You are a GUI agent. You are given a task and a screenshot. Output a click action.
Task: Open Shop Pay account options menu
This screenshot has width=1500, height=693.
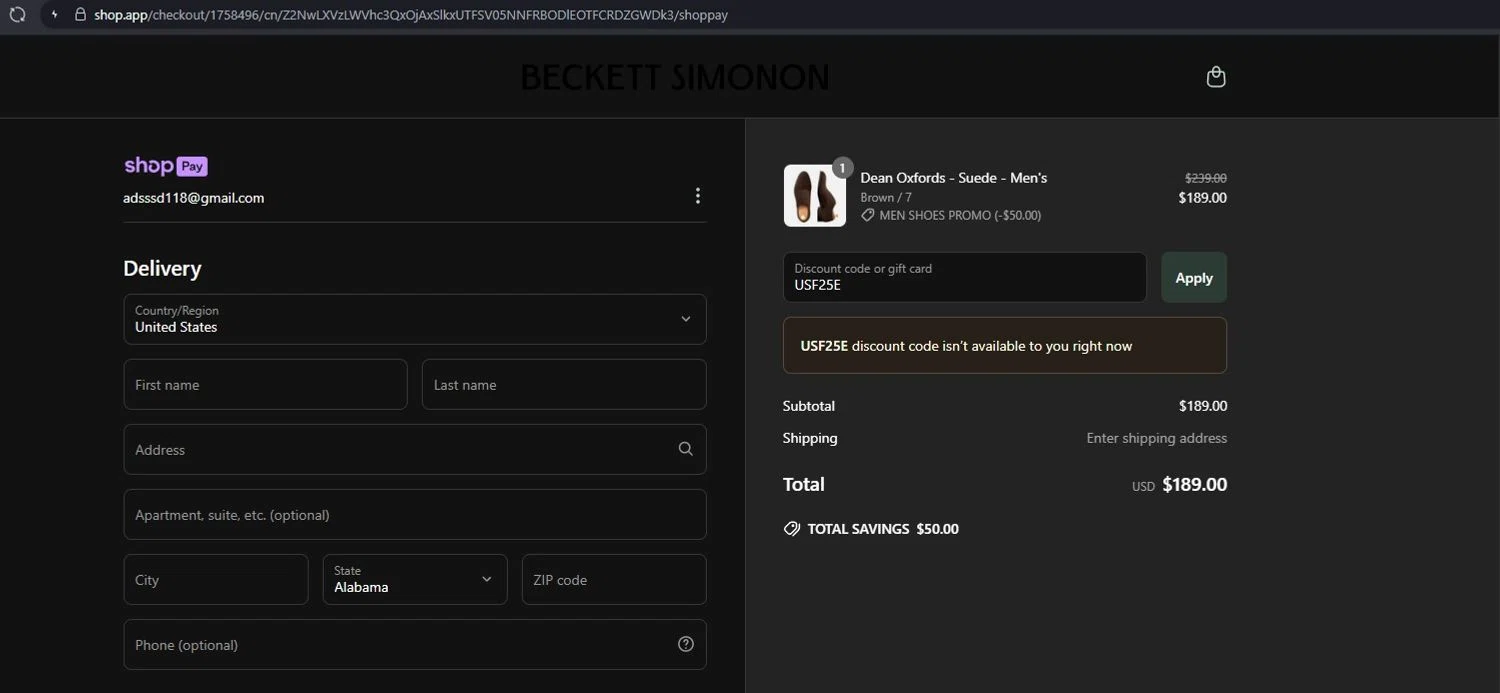pyautogui.click(x=697, y=196)
